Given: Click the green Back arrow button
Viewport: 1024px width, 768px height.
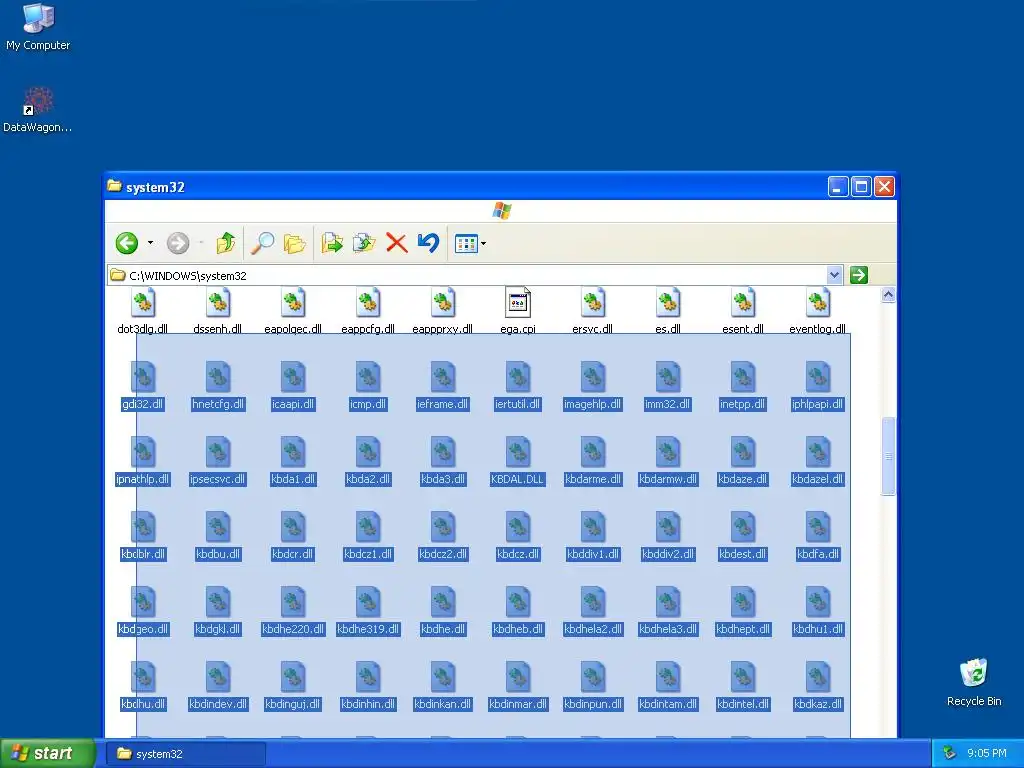Looking at the screenshot, I should tap(127, 244).
